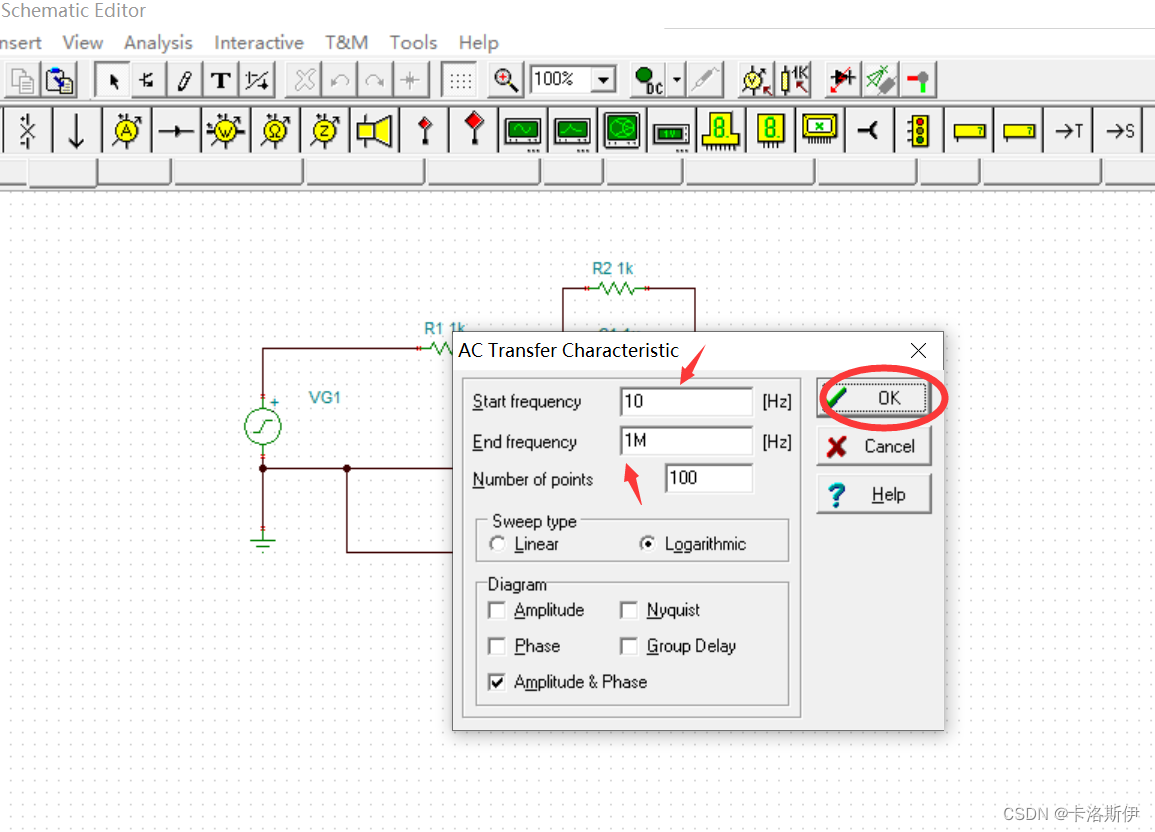
Task: Insert the circular-screen network analyzer instrument
Action: [x=621, y=131]
